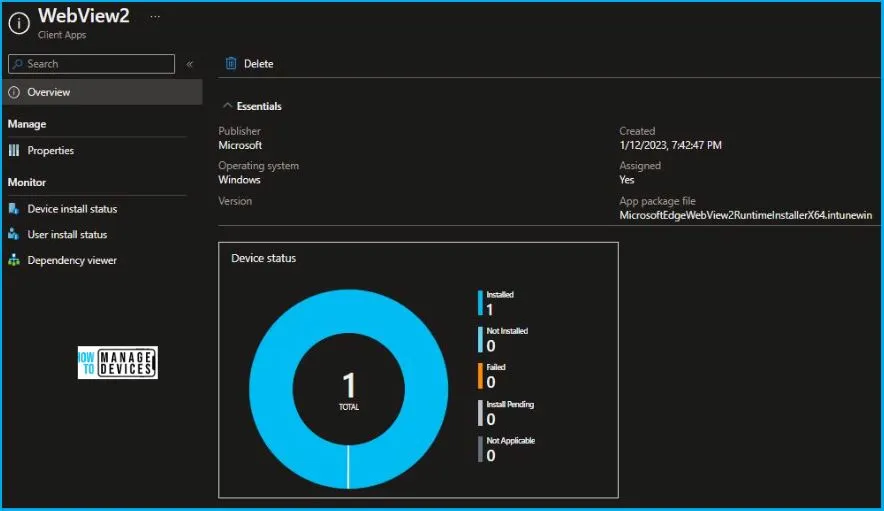
Task: Click the Install Pending legend label
Action: (x=510, y=404)
